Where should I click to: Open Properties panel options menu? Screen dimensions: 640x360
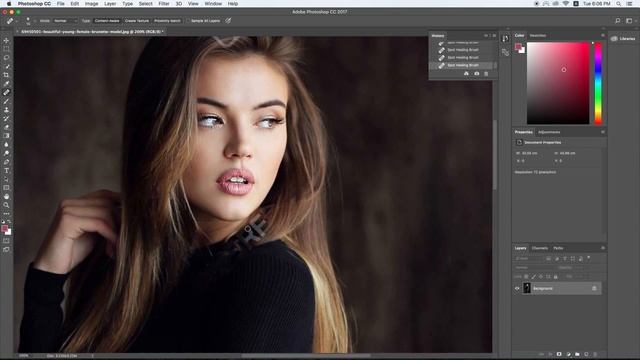point(602,132)
